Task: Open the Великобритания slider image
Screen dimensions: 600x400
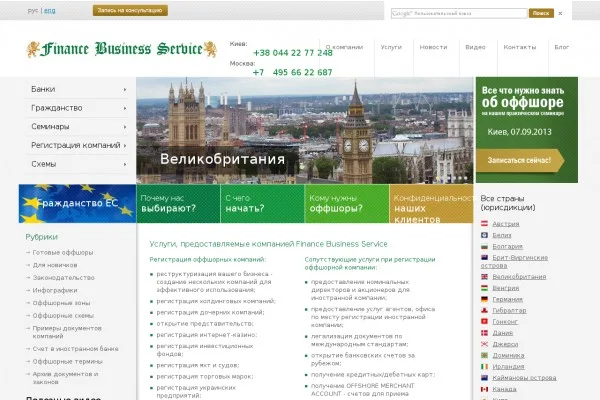Action: pos(305,131)
